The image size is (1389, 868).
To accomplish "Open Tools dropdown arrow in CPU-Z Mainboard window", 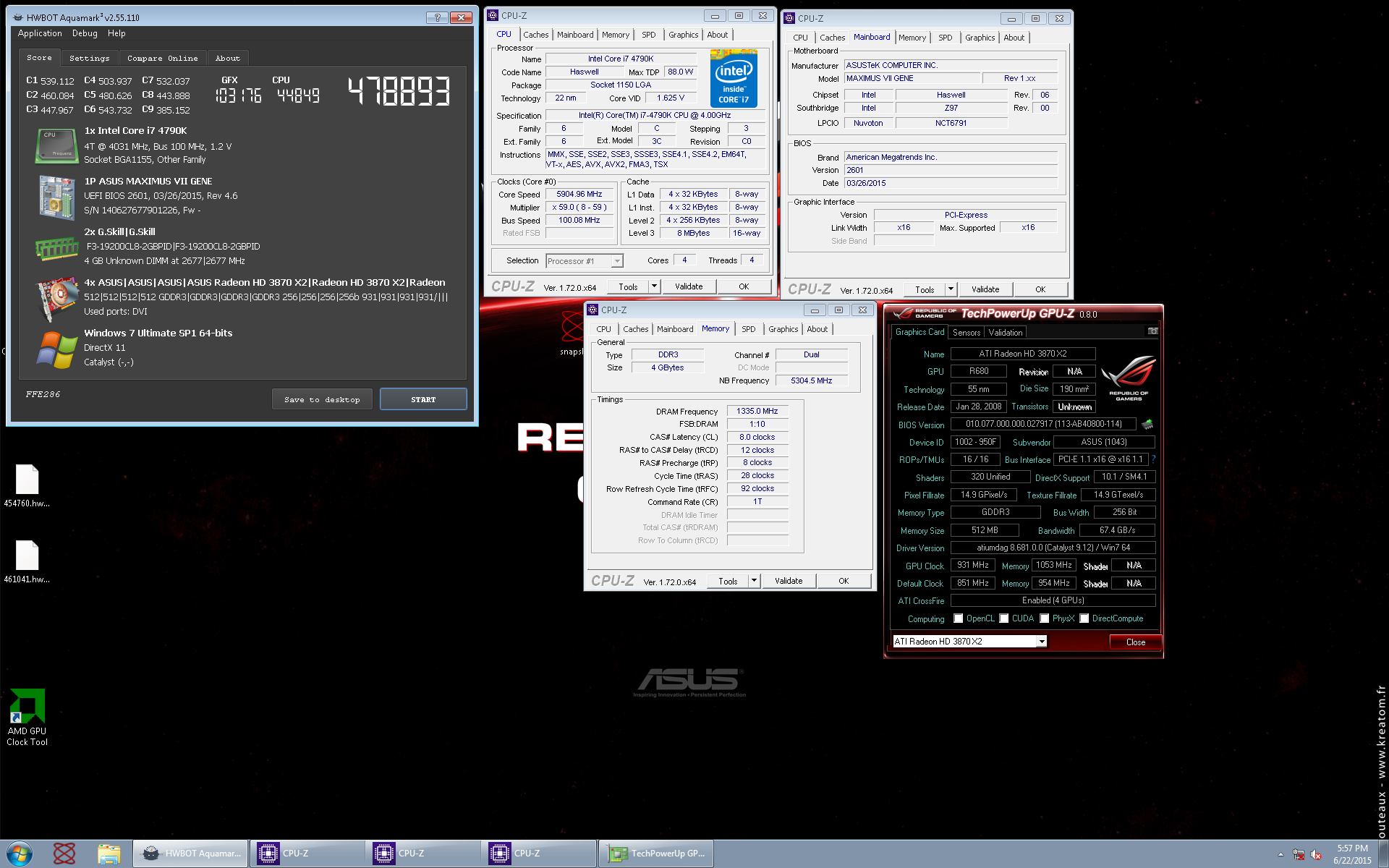I will (x=951, y=289).
